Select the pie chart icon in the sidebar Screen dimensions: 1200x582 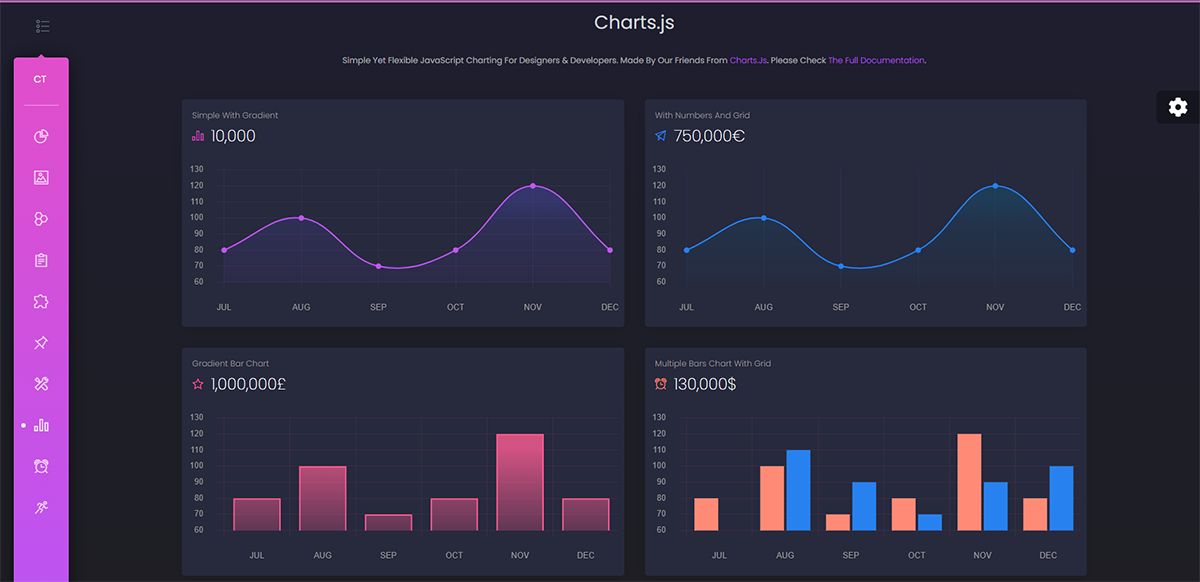[41, 136]
